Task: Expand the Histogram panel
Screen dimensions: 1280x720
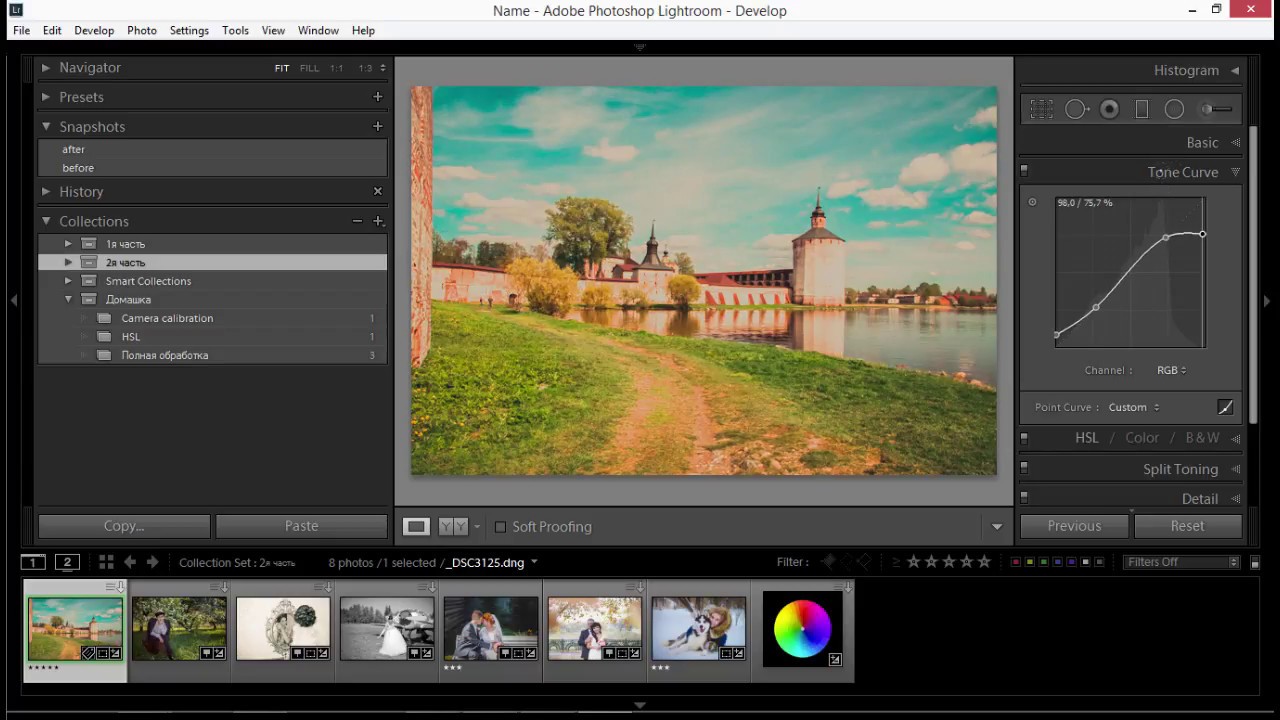Action: coord(1235,70)
